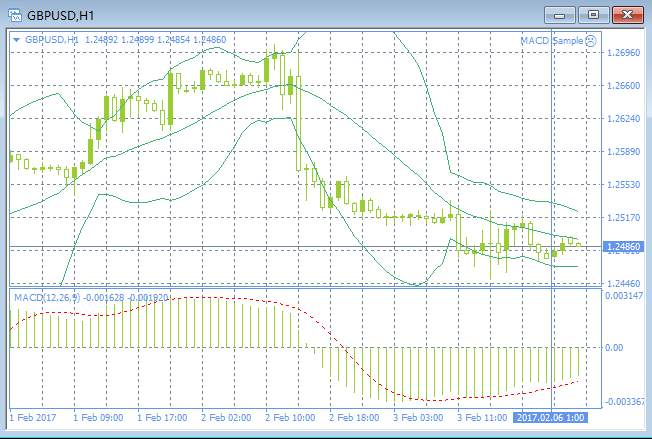This screenshot has height=439, width=652.
Task: Close the GBPUSD,H1 chart window
Action: [627, 16]
